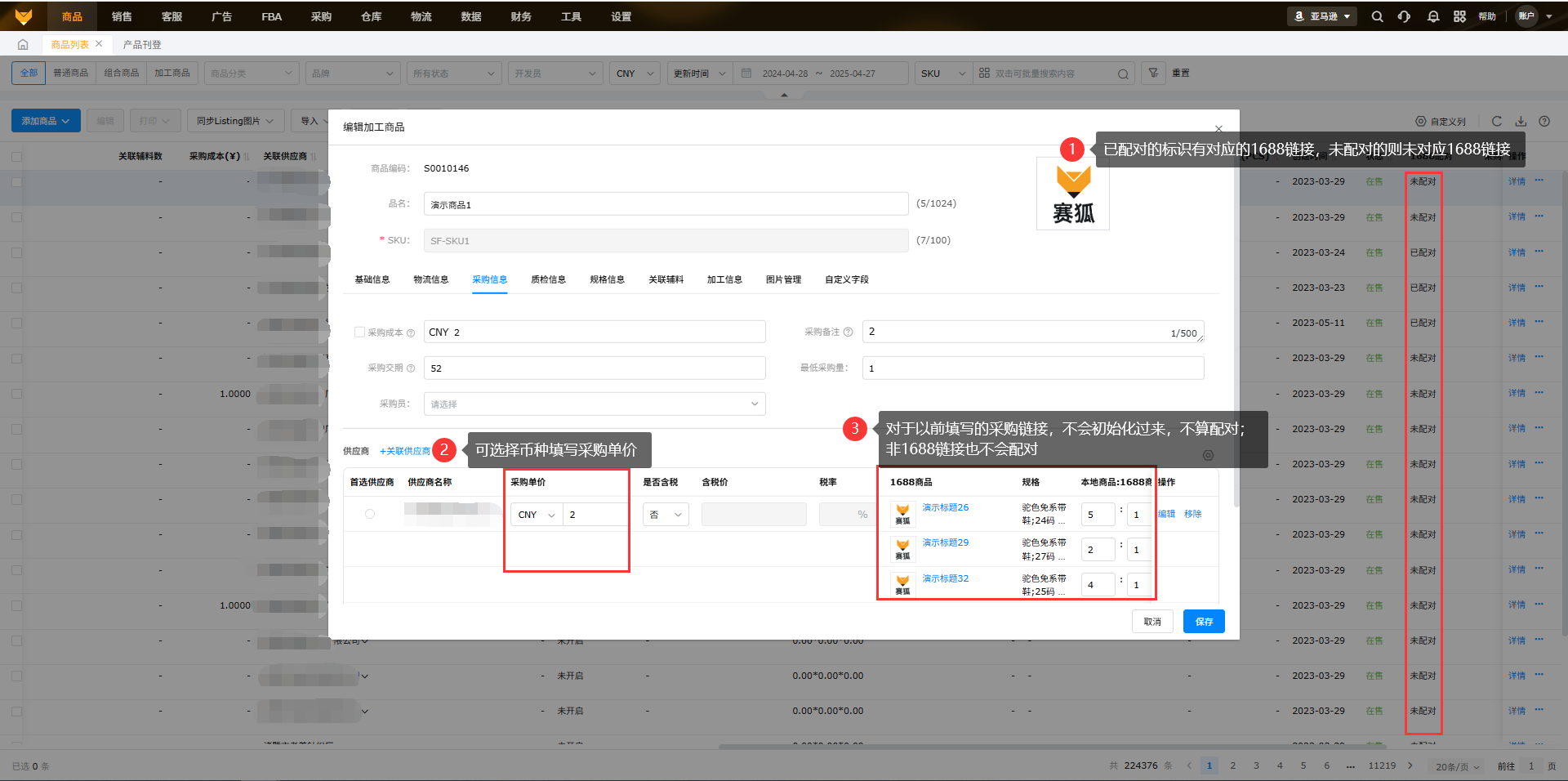Tick the 采购成本 checkbox
The width and height of the screenshot is (1568, 781).
pos(359,332)
